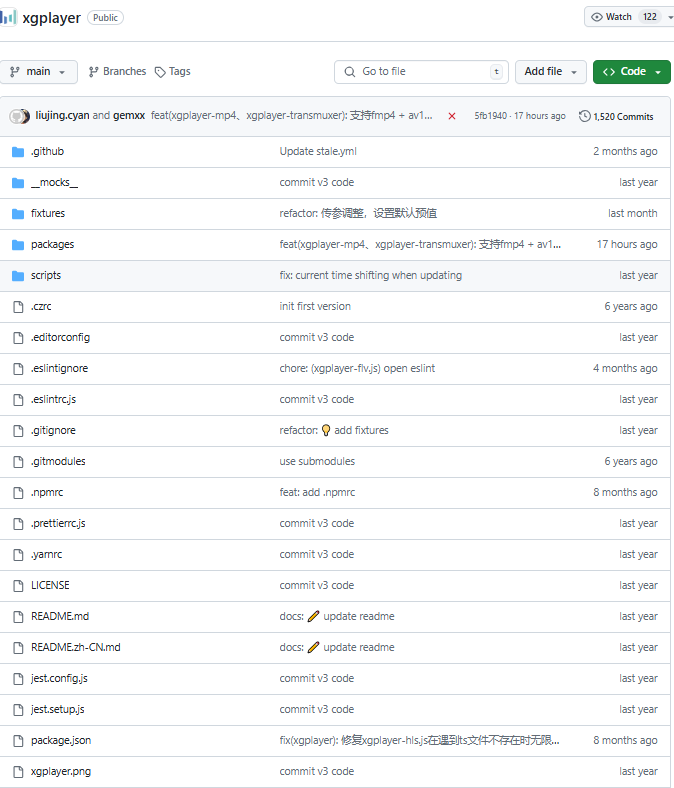The height and width of the screenshot is (788, 674).
Task: Click the gemxx author link
Action: (x=129, y=116)
